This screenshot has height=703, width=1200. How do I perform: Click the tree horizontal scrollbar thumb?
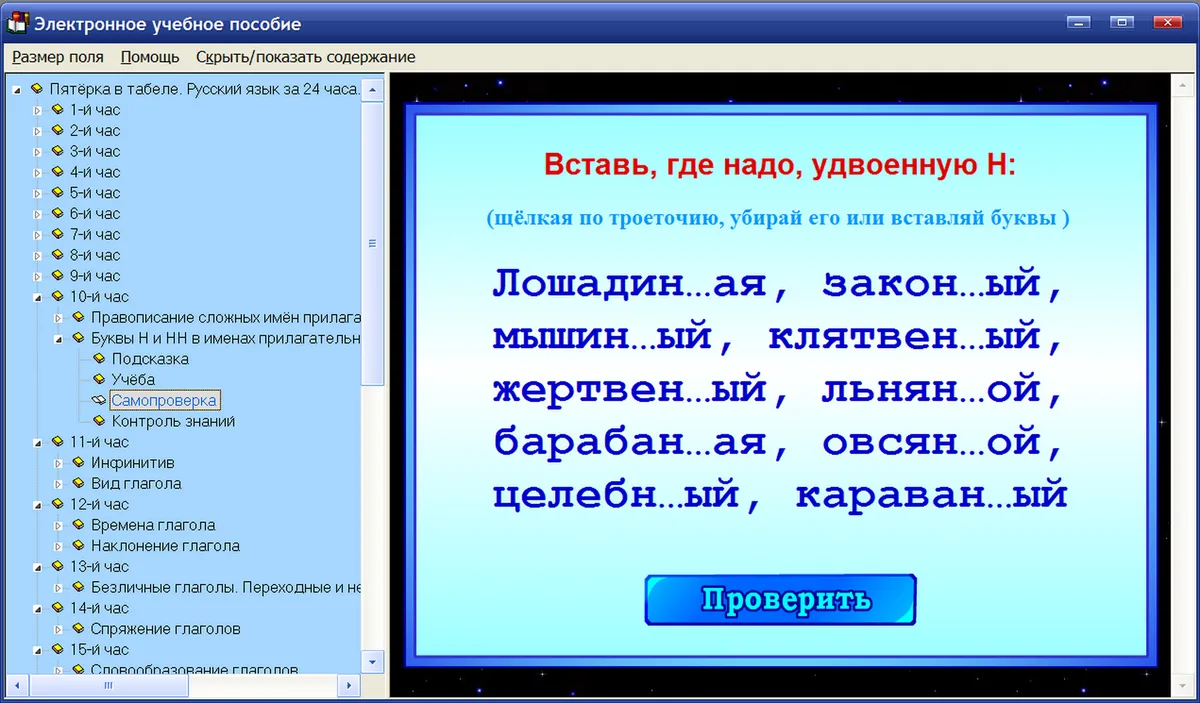coord(109,685)
